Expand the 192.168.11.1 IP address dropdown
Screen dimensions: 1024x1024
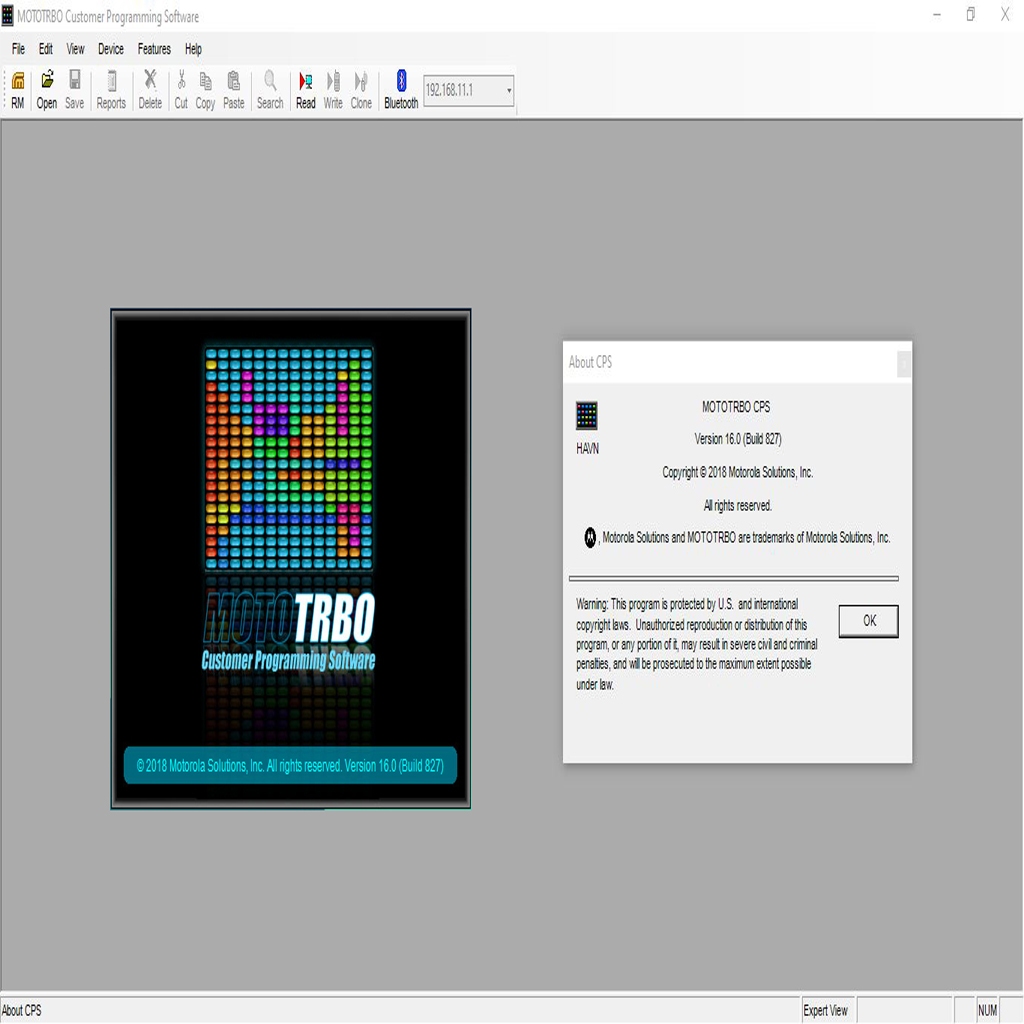click(509, 91)
